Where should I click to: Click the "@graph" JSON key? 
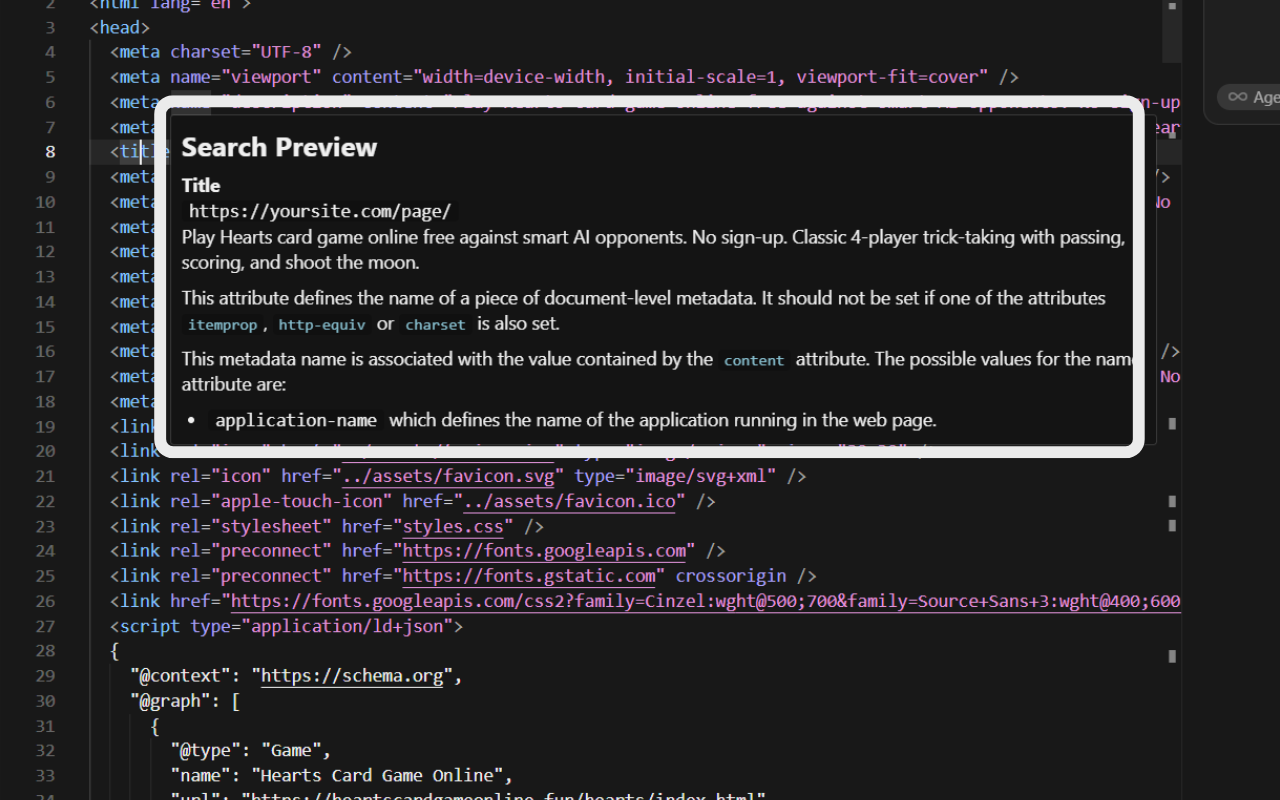pos(171,701)
